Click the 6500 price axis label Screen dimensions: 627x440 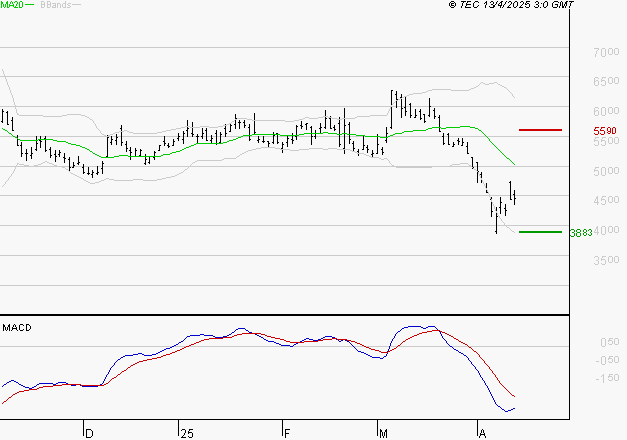pyautogui.click(x=606, y=82)
